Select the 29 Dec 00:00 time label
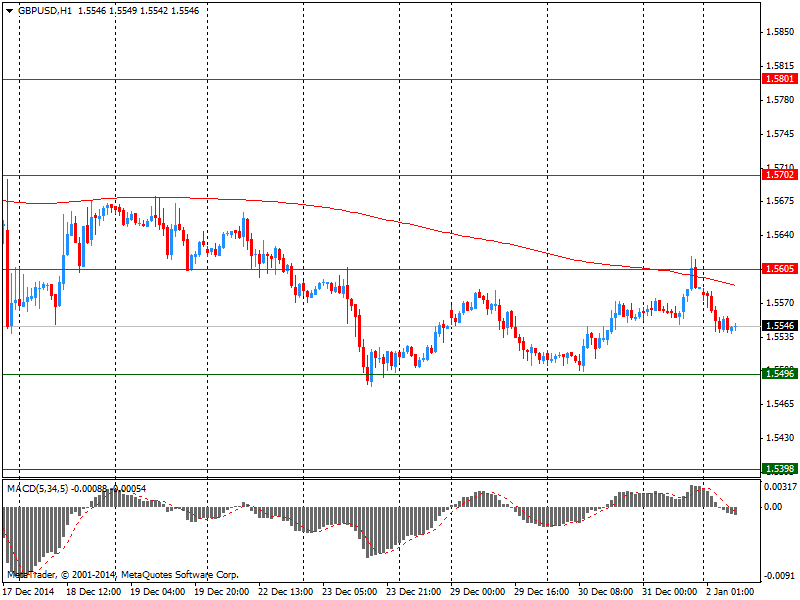Image resolution: width=800 pixels, height=600 pixels. pyautogui.click(x=478, y=592)
